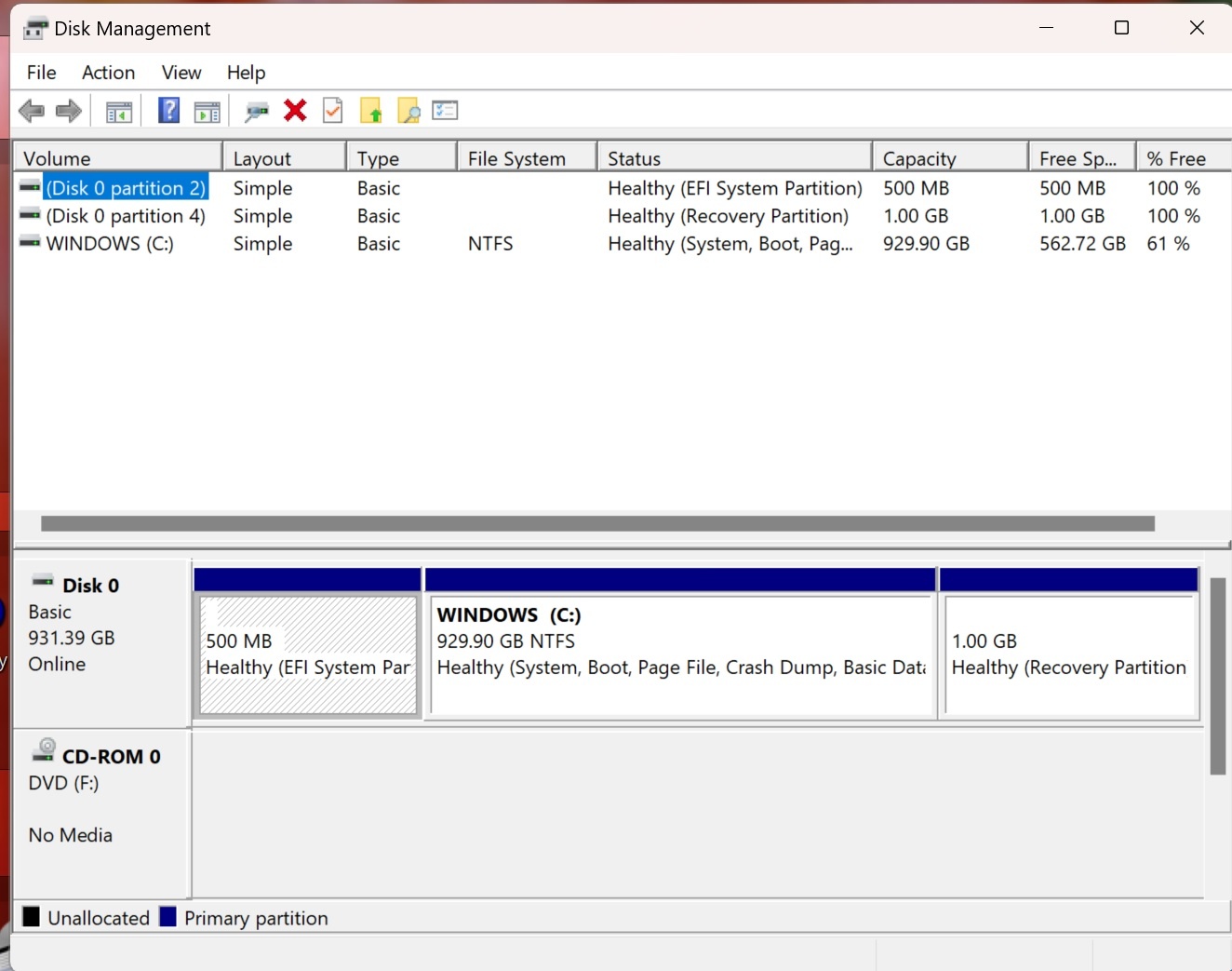Click the Primary partition legend label
Viewport: 1232px width, 971px height.
click(256, 918)
